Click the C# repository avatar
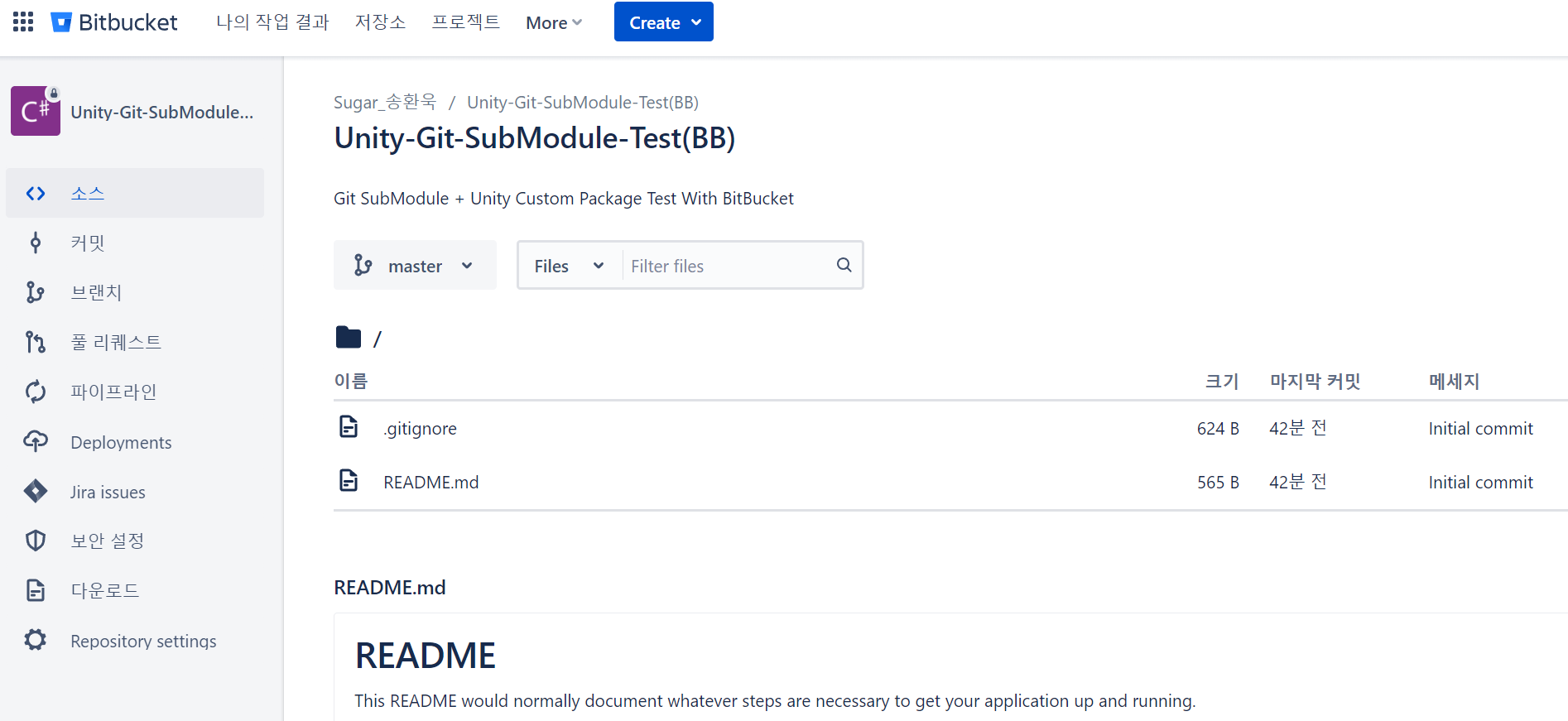The height and width of the screenshot is (721, 1568). click(x=36, y=111)
